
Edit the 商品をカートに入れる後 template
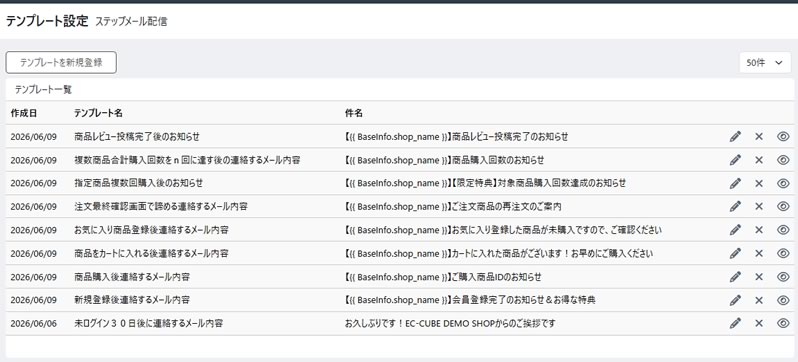pos(735,253)
